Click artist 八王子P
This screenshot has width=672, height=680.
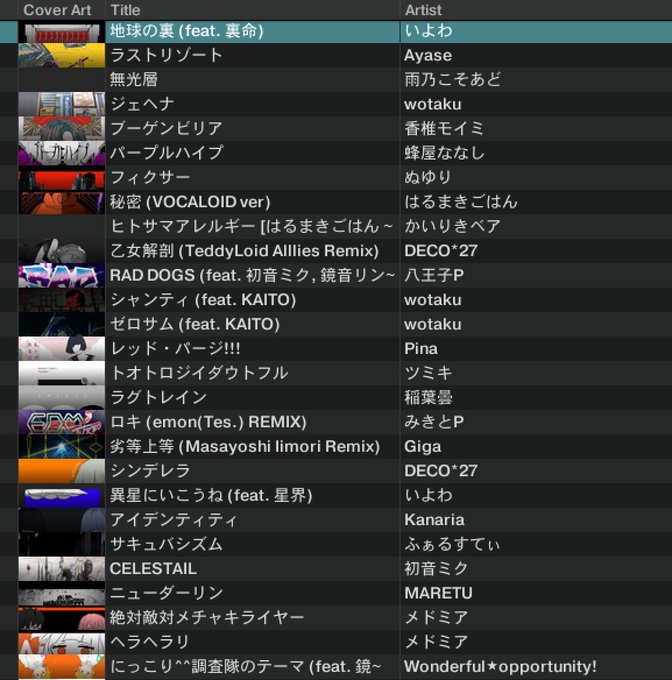tap(434, 275)
